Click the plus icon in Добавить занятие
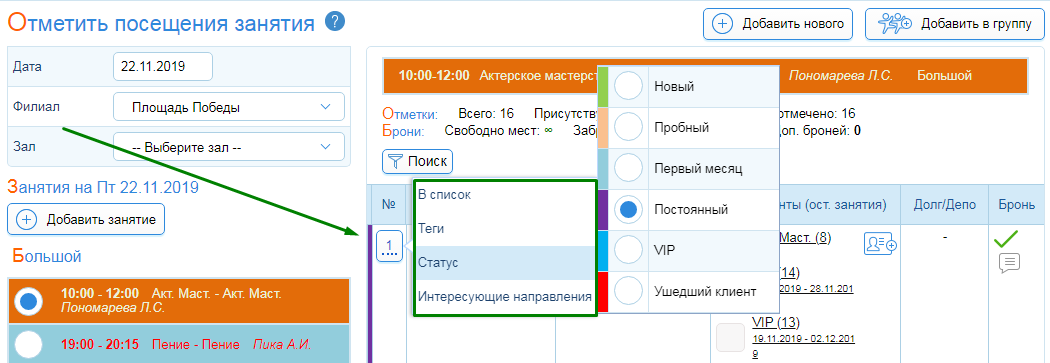The image size is (1050, 363). (x=26, y=219)
